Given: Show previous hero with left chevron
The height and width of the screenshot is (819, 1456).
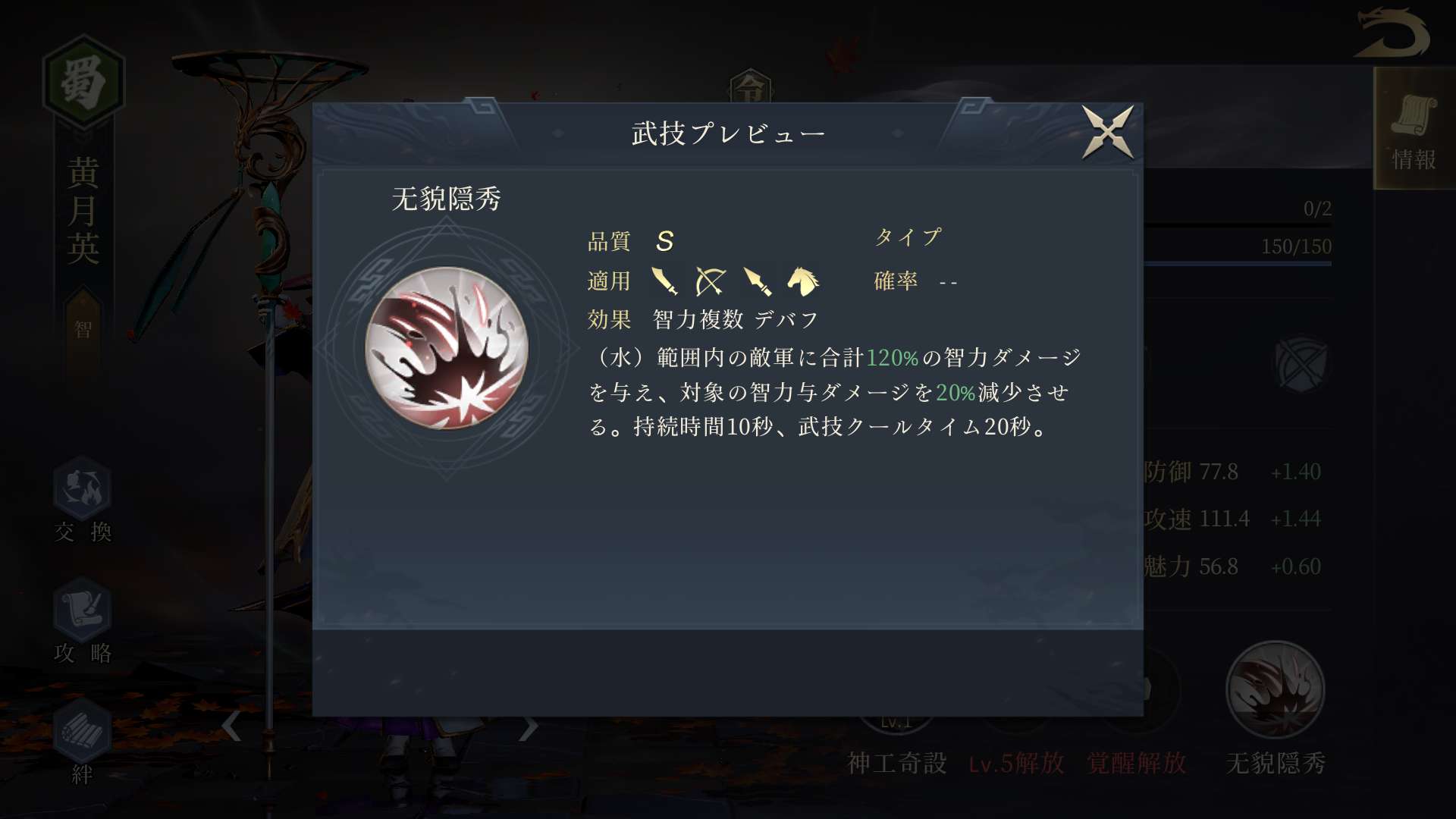Looking at the screenshot, I should (x=231, y=726).
